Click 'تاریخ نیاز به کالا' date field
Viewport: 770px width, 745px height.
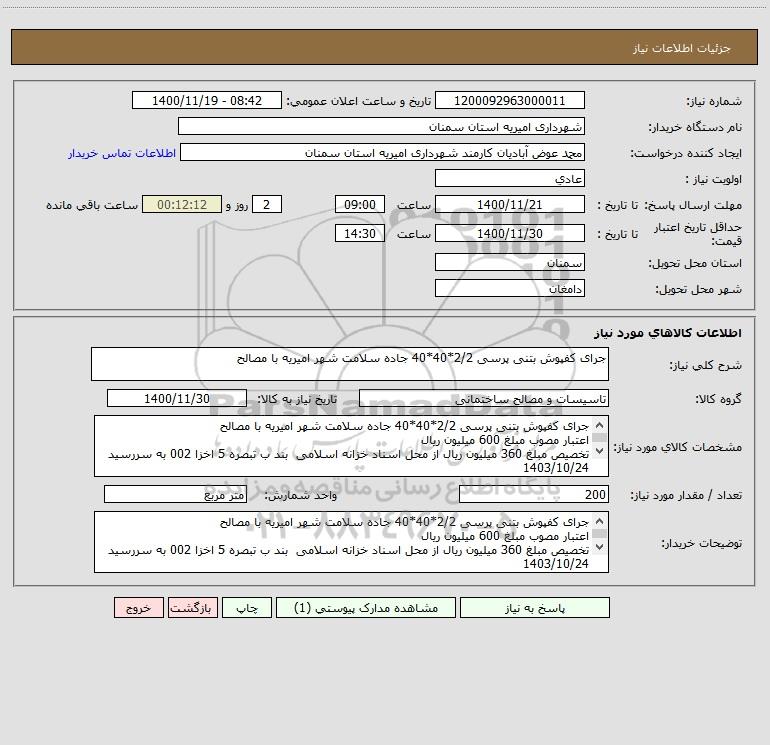[x=177, y=398]
